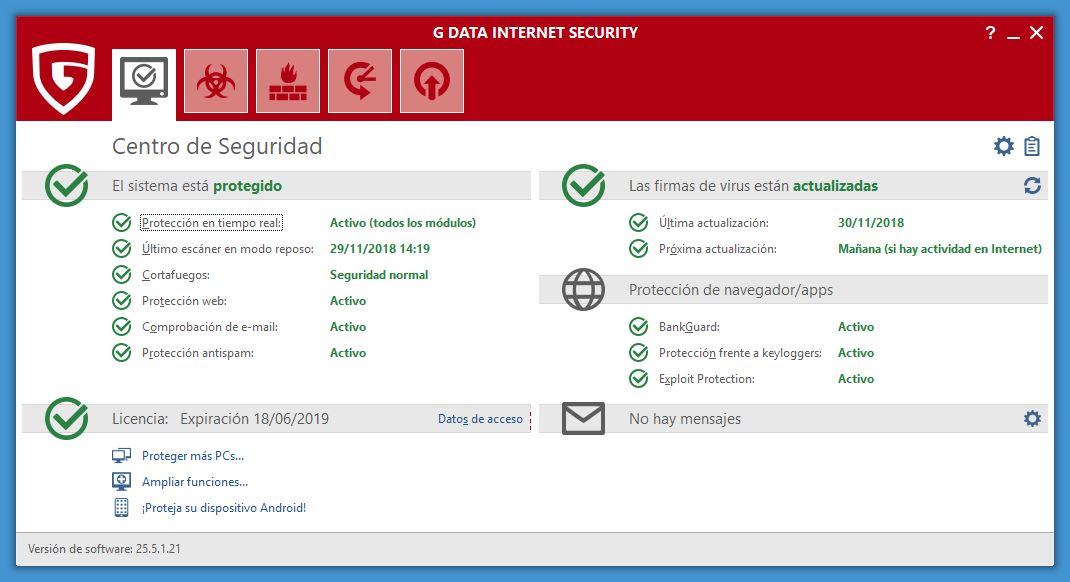Viewport: 1070px width, 582px height.
Task: Click Ampliar funciones... link
Action: (x=195, y=482)
